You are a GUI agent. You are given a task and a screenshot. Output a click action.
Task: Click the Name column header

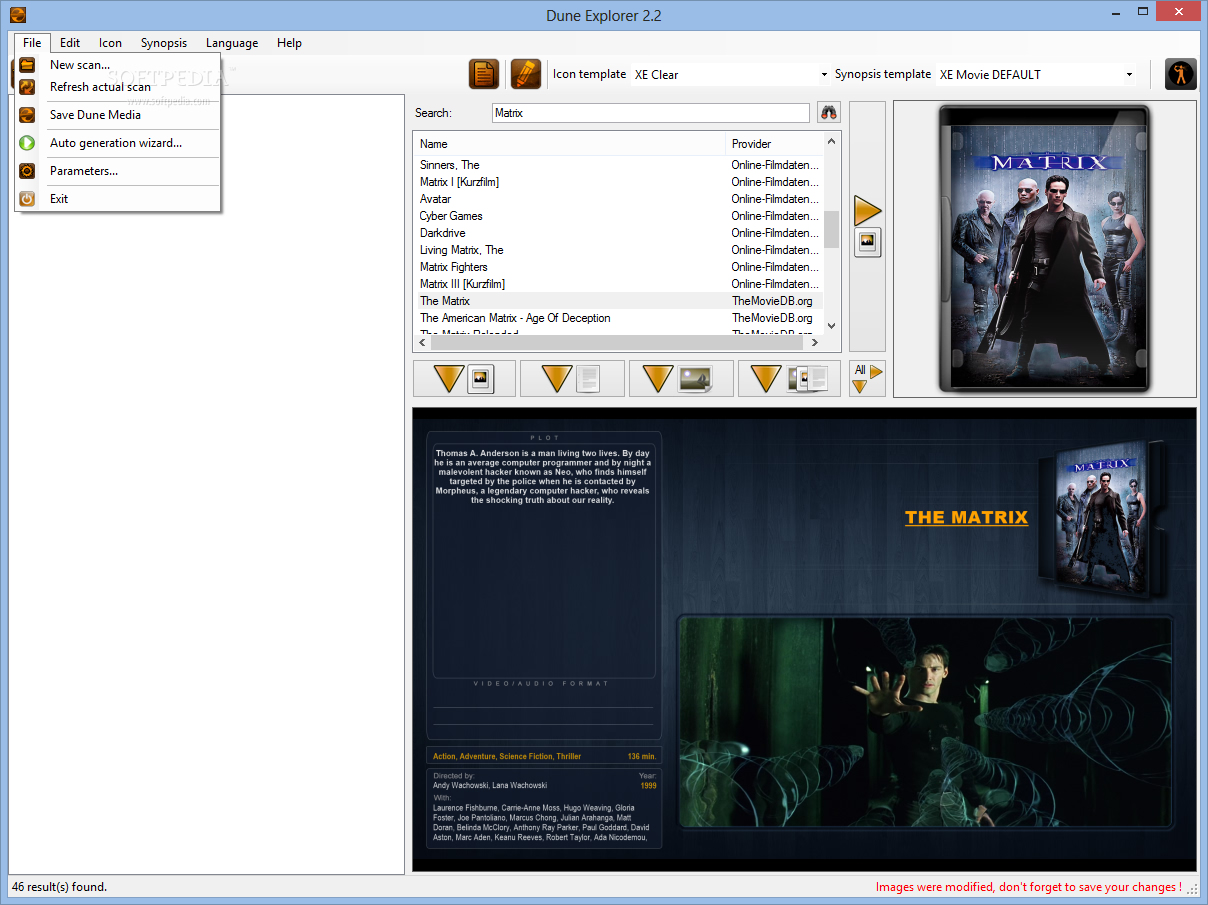(569, 144)
